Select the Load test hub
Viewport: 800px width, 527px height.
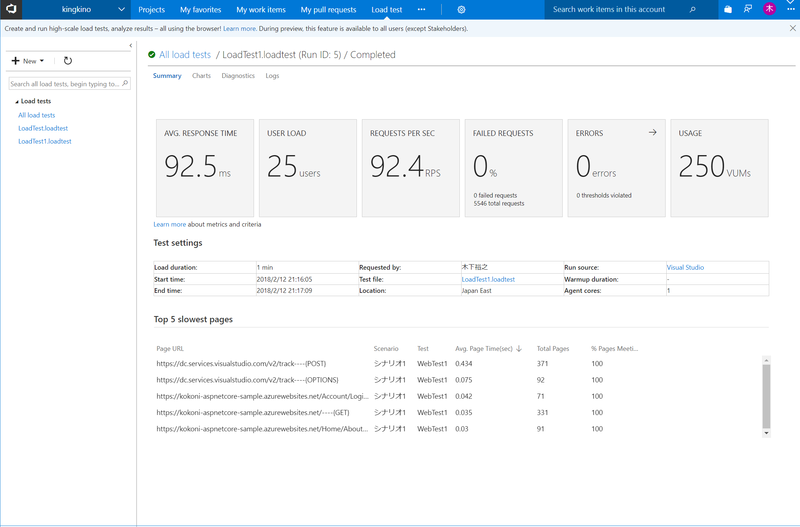(x=387, y=10)
